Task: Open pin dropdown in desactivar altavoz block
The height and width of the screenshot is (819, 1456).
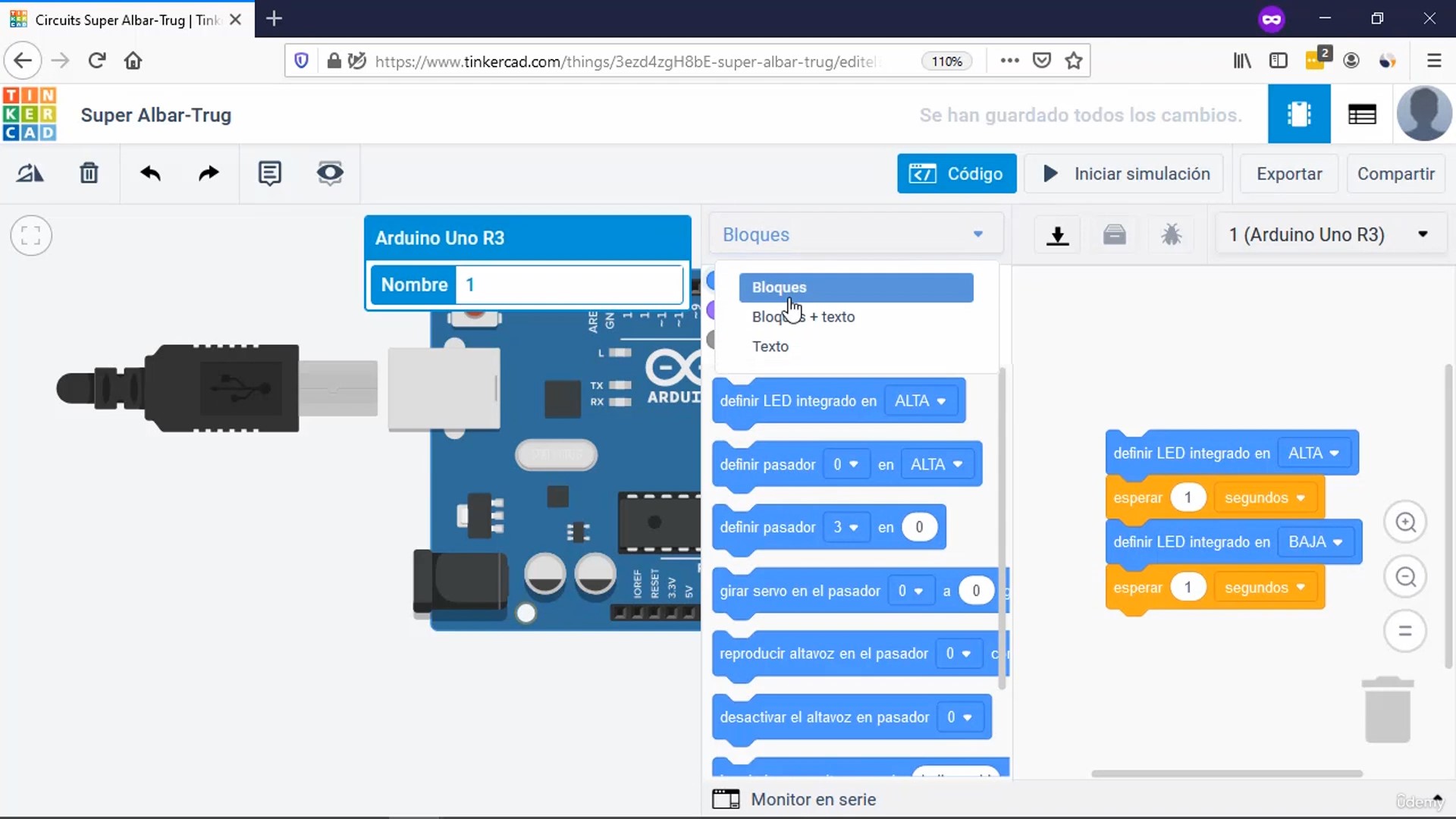Action: 959,717
